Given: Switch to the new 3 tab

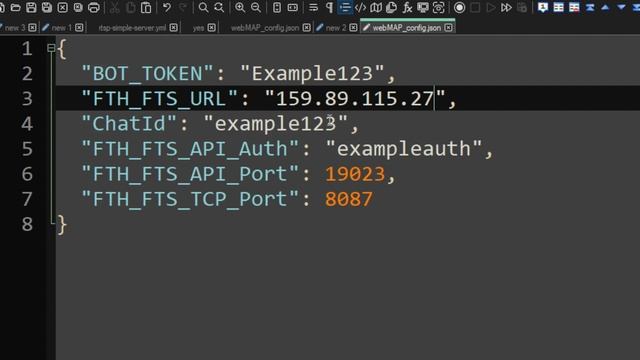Looking at the screenshot, I should pos(15,28).
